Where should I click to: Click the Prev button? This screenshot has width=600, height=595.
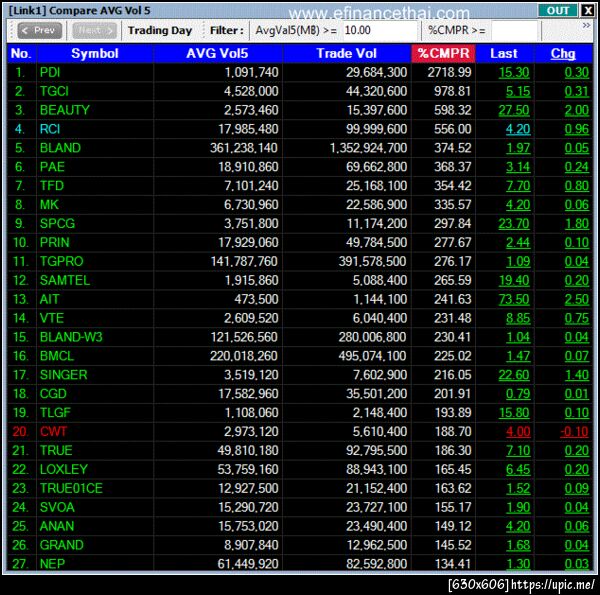tap(40, 30)
